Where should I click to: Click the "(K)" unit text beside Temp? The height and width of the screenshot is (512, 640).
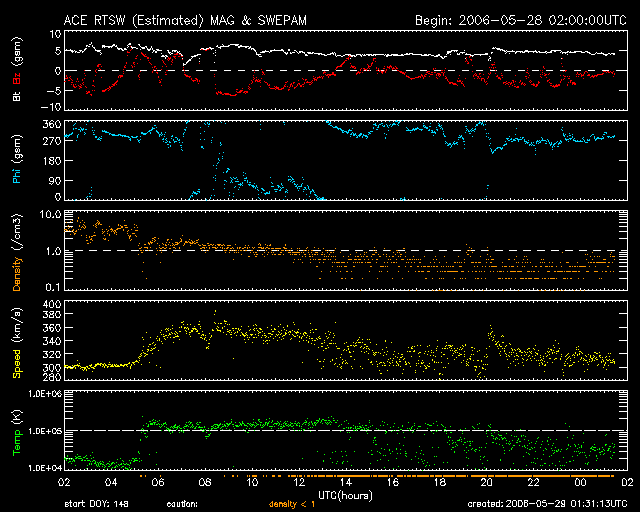coord(17,417)
